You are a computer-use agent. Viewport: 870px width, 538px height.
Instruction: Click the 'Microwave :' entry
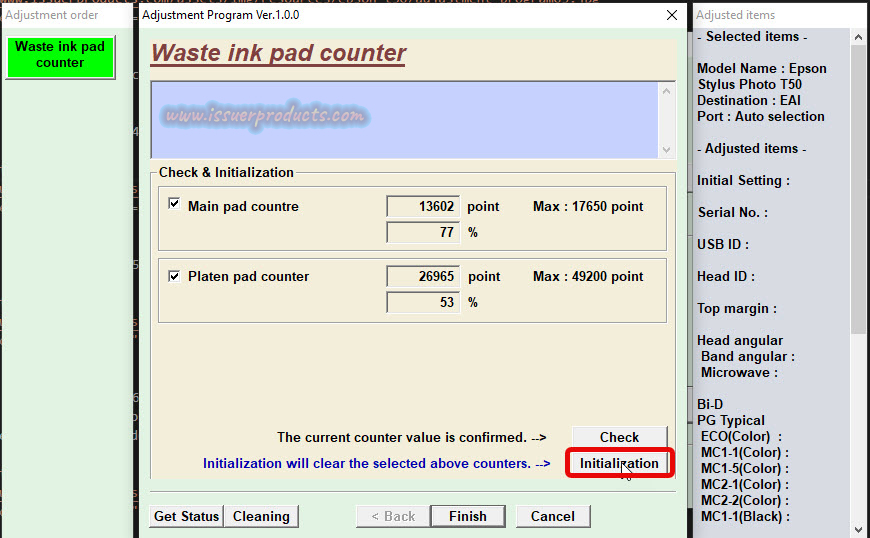[739, 373]
